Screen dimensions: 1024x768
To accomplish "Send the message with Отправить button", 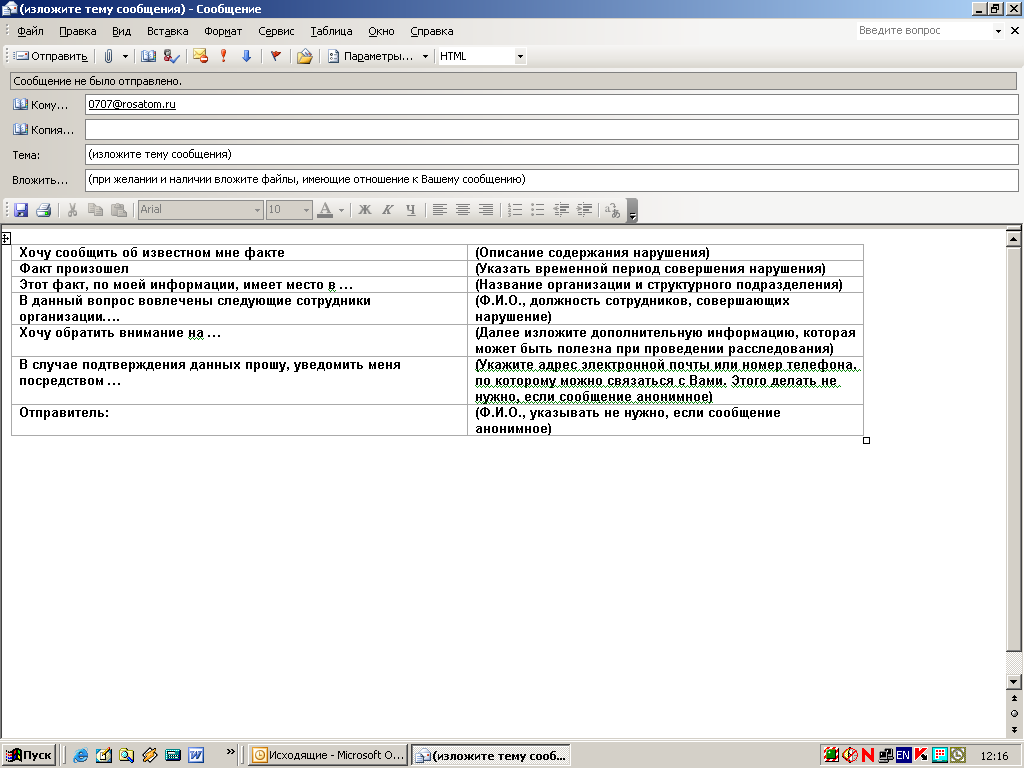I will click(x=51, y=56).
